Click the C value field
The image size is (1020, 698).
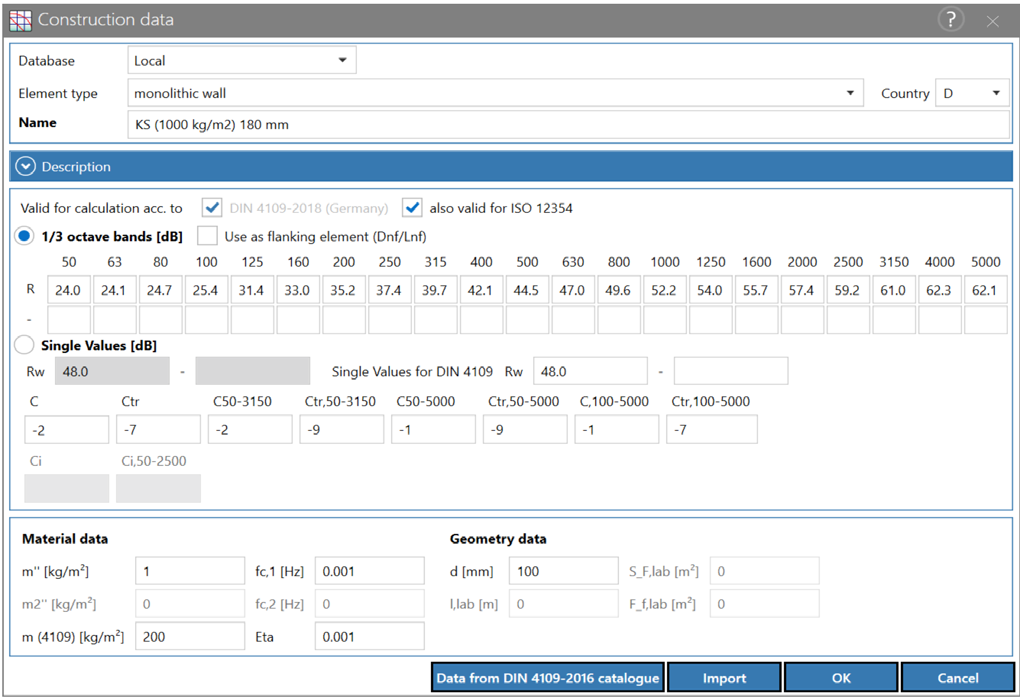pos(66,430)
